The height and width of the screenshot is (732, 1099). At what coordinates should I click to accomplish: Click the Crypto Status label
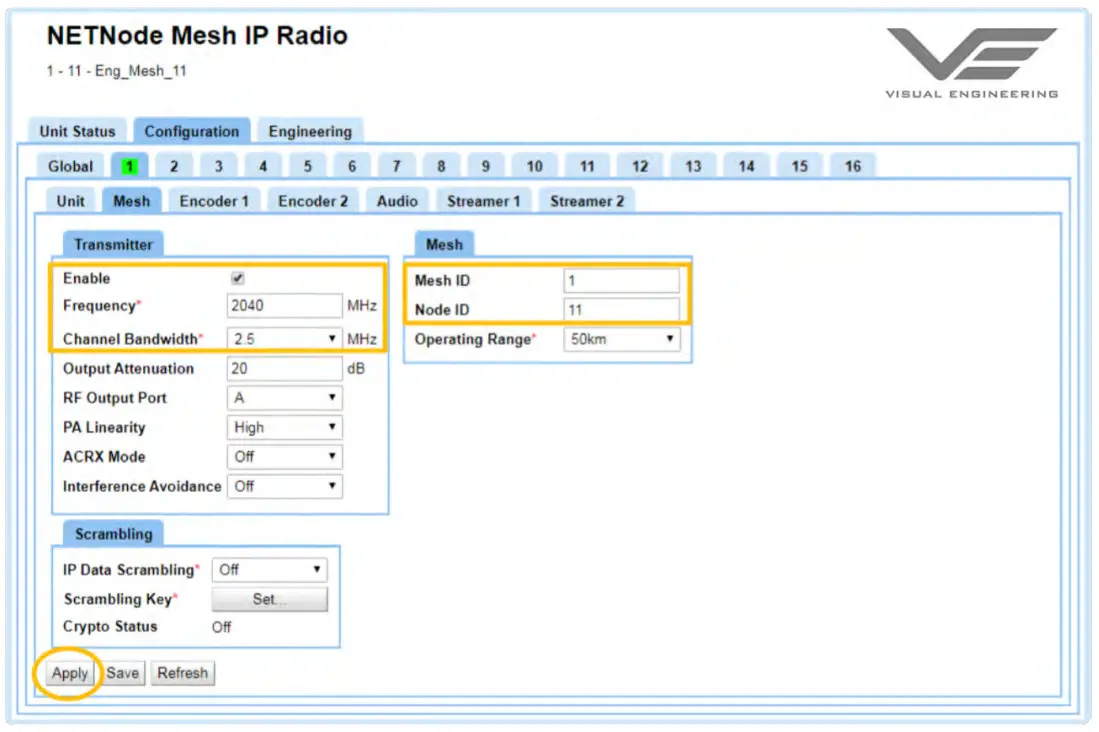pyautogui.click(x=110, y=626)
